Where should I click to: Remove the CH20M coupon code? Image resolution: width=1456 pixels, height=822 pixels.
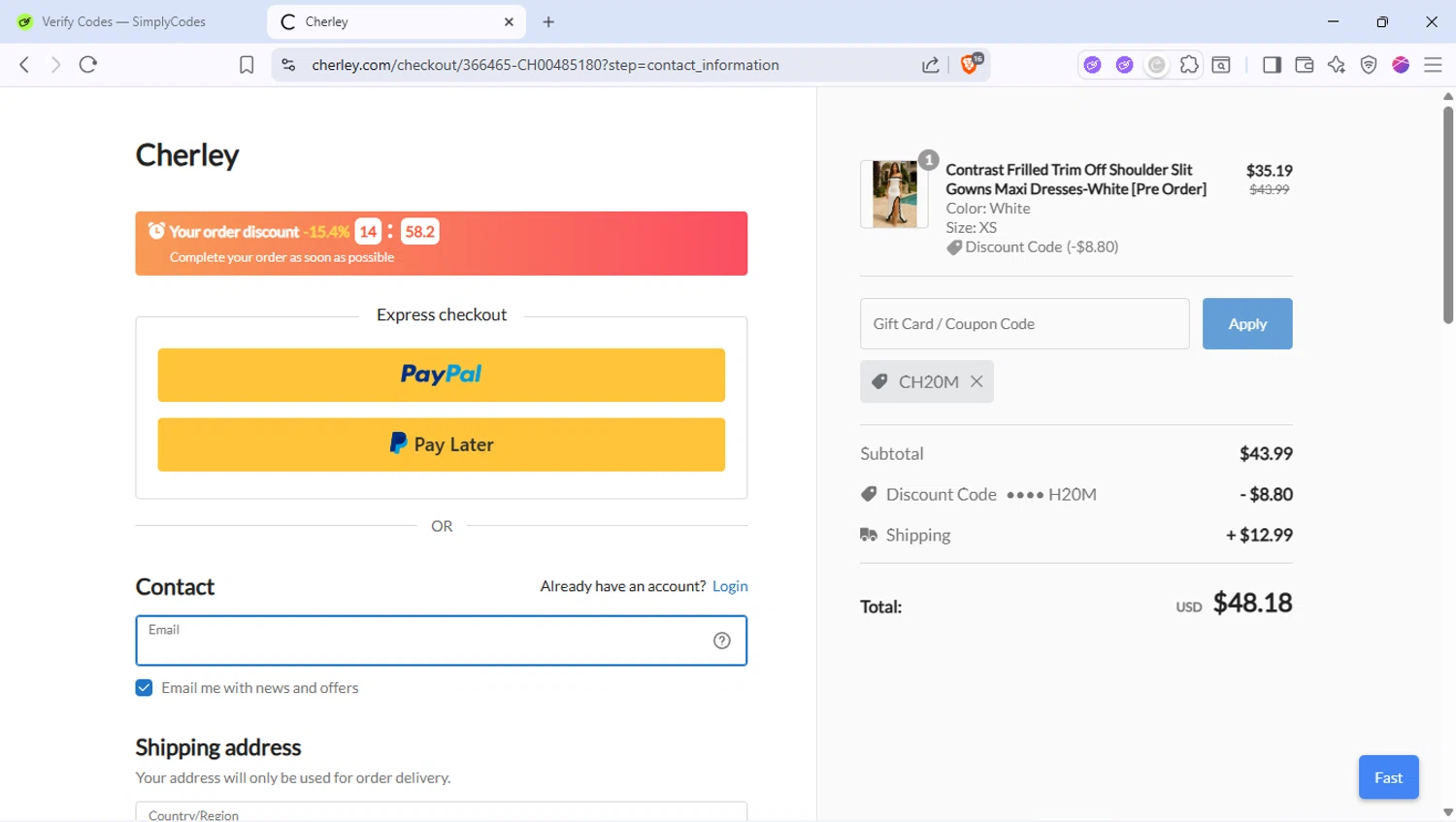(x=976, y=381)
